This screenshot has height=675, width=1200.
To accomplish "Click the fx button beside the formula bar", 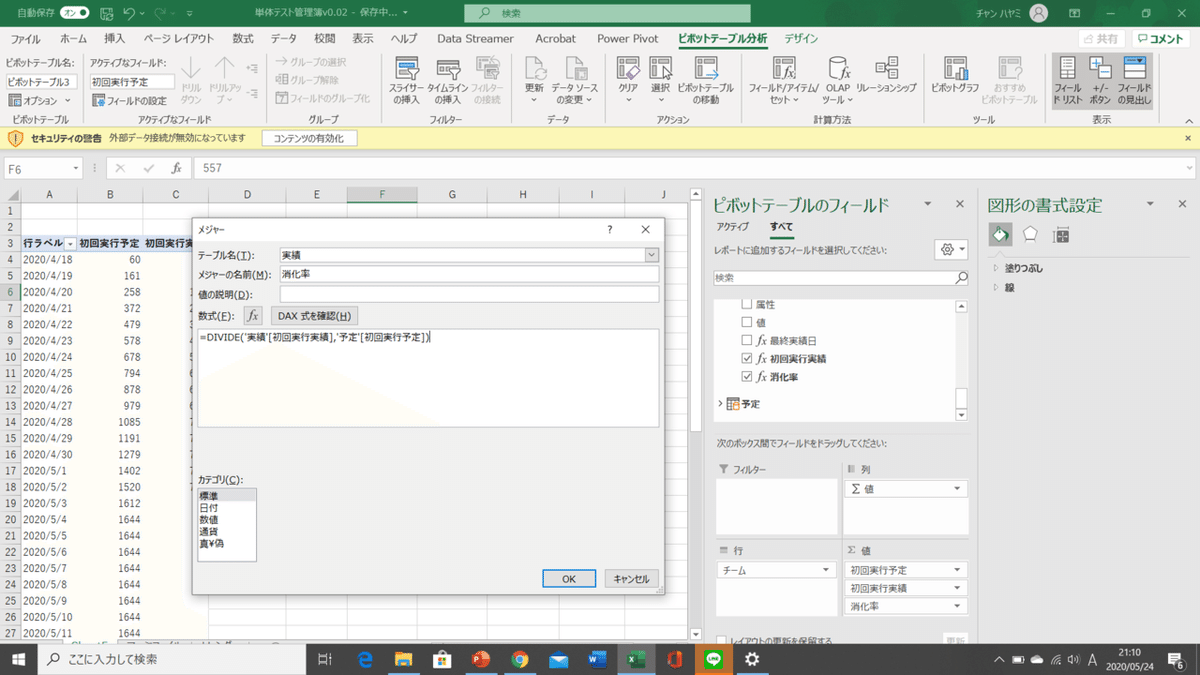I will (176, 169).
